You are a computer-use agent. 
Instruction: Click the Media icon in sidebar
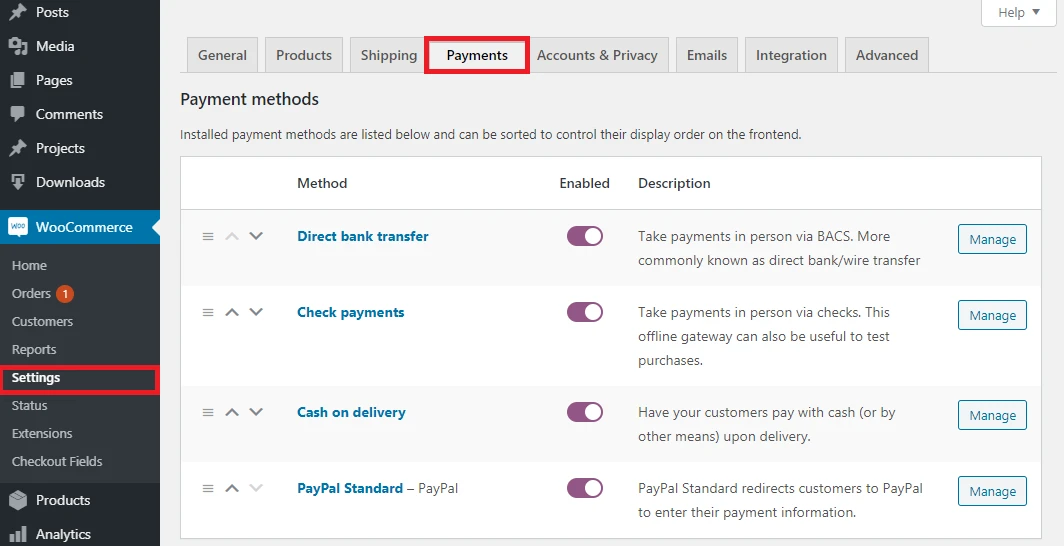click(x=17, y=46)
